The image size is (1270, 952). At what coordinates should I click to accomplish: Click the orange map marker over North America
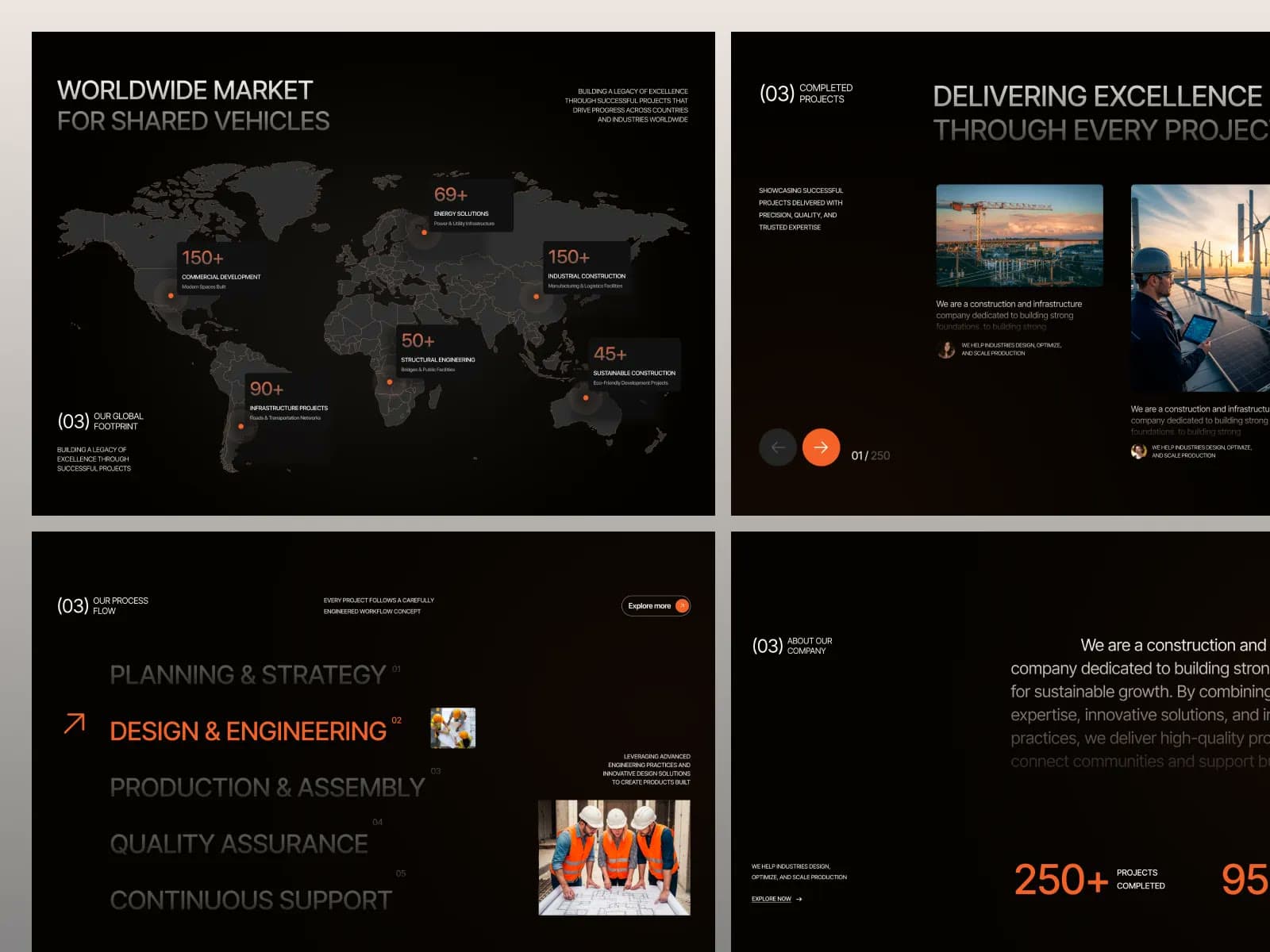coord(171,296)
